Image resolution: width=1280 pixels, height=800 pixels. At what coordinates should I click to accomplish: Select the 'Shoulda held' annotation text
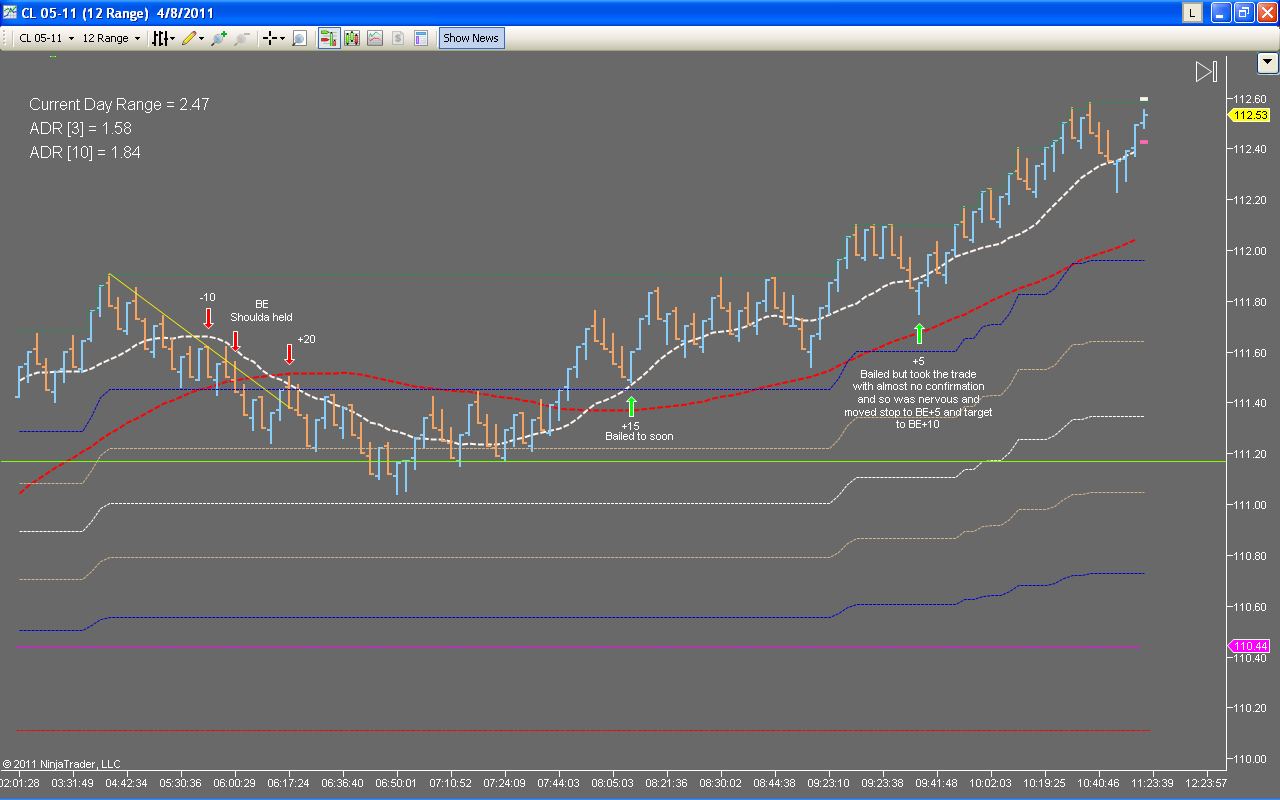[x=261, y=317]
